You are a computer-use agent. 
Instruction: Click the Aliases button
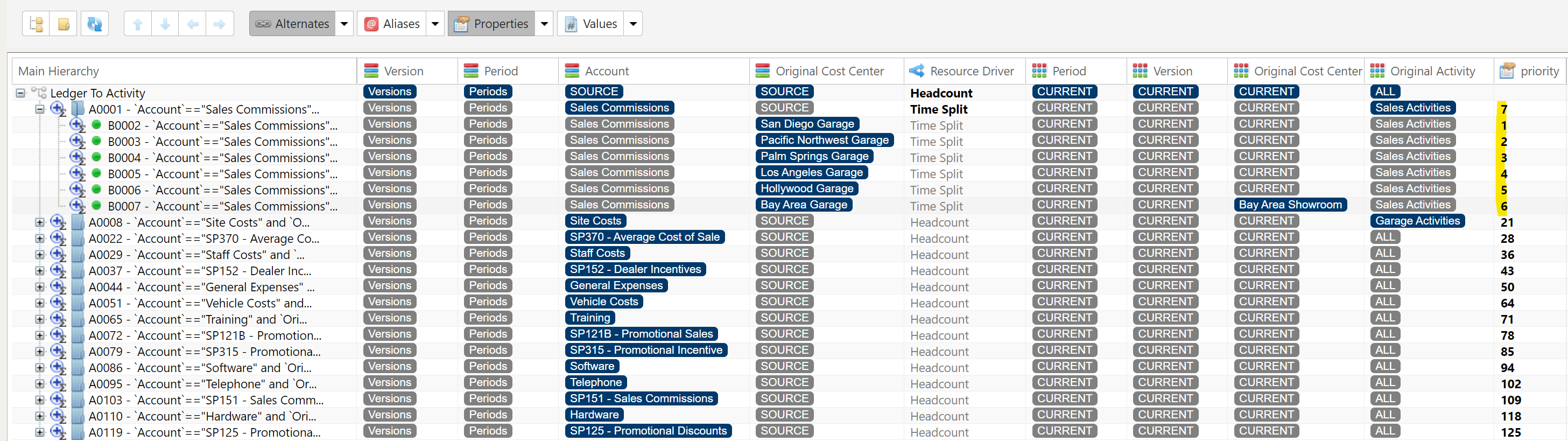pos(392,24)
